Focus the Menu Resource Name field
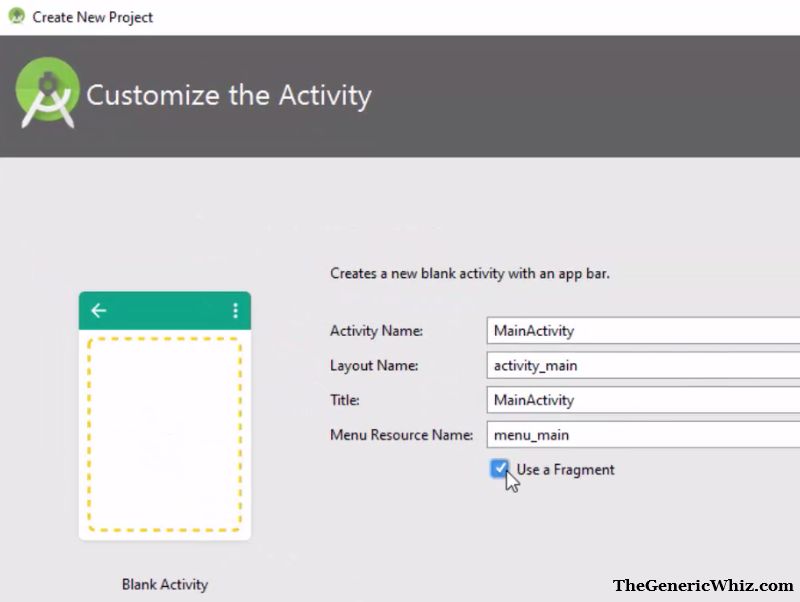 tap(643, 435)
